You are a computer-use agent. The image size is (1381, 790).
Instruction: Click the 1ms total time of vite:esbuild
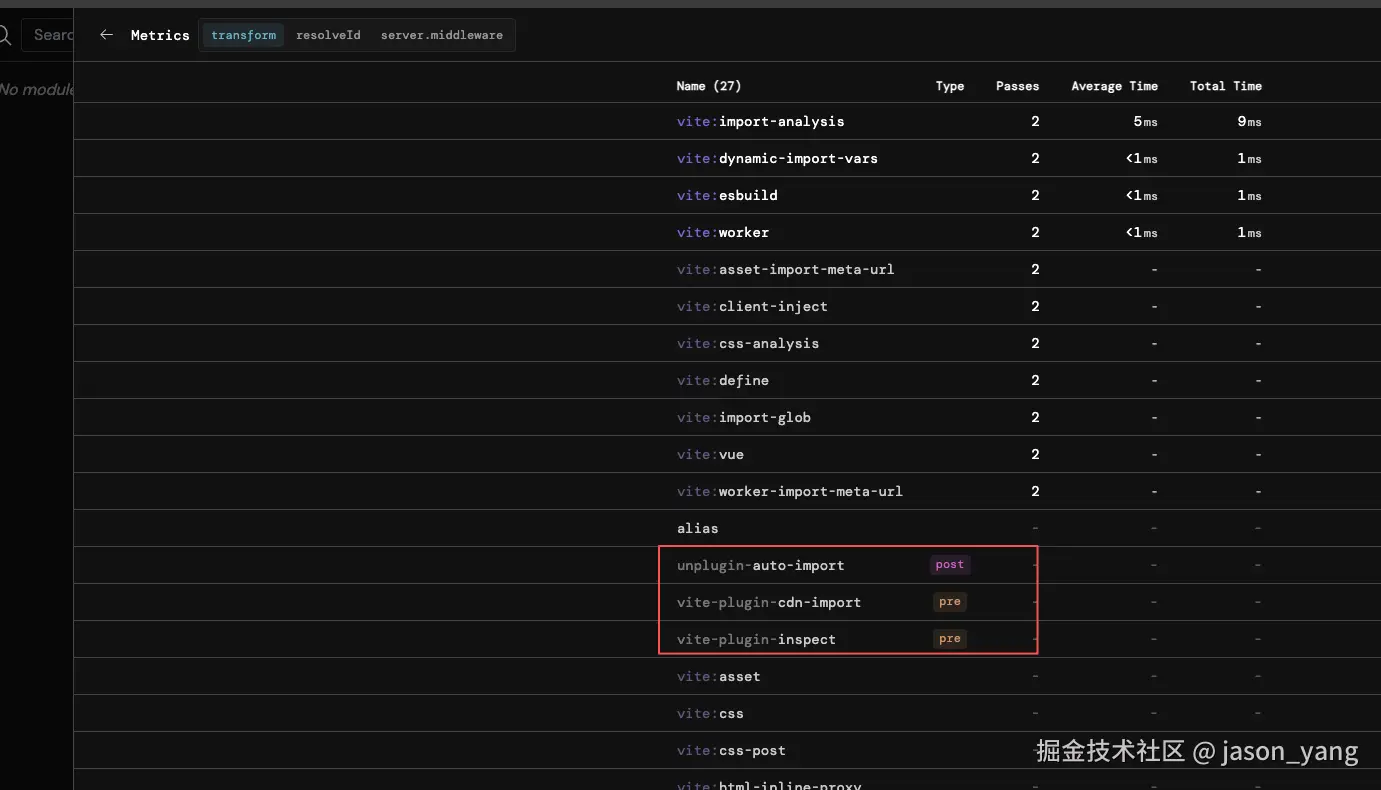(x=1249, y=195)
